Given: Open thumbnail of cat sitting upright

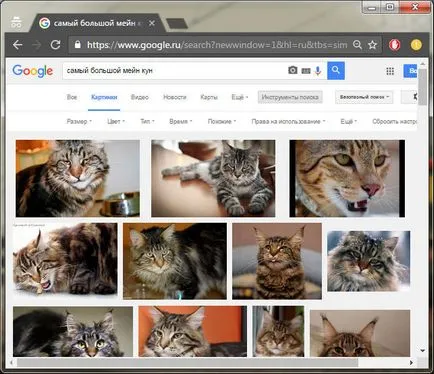Looking at the screenshot, I should [x=277, y=261].
